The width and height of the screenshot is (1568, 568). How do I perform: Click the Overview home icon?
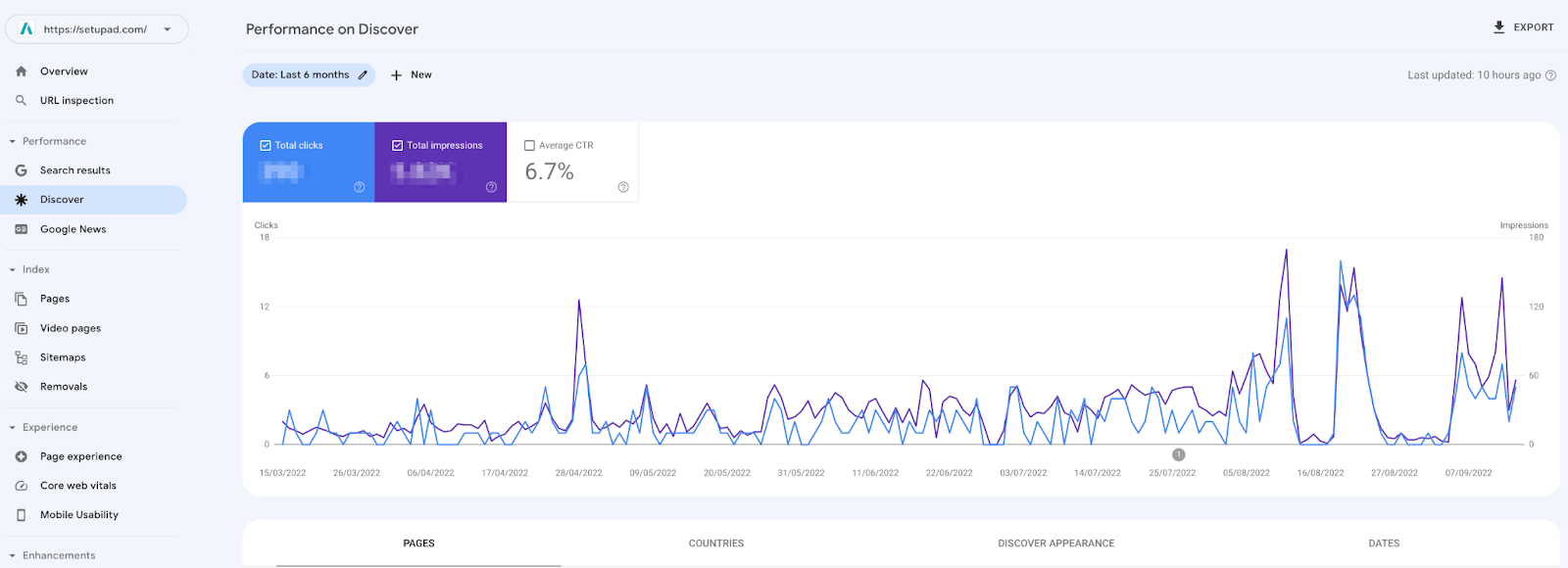pos(22,71)
